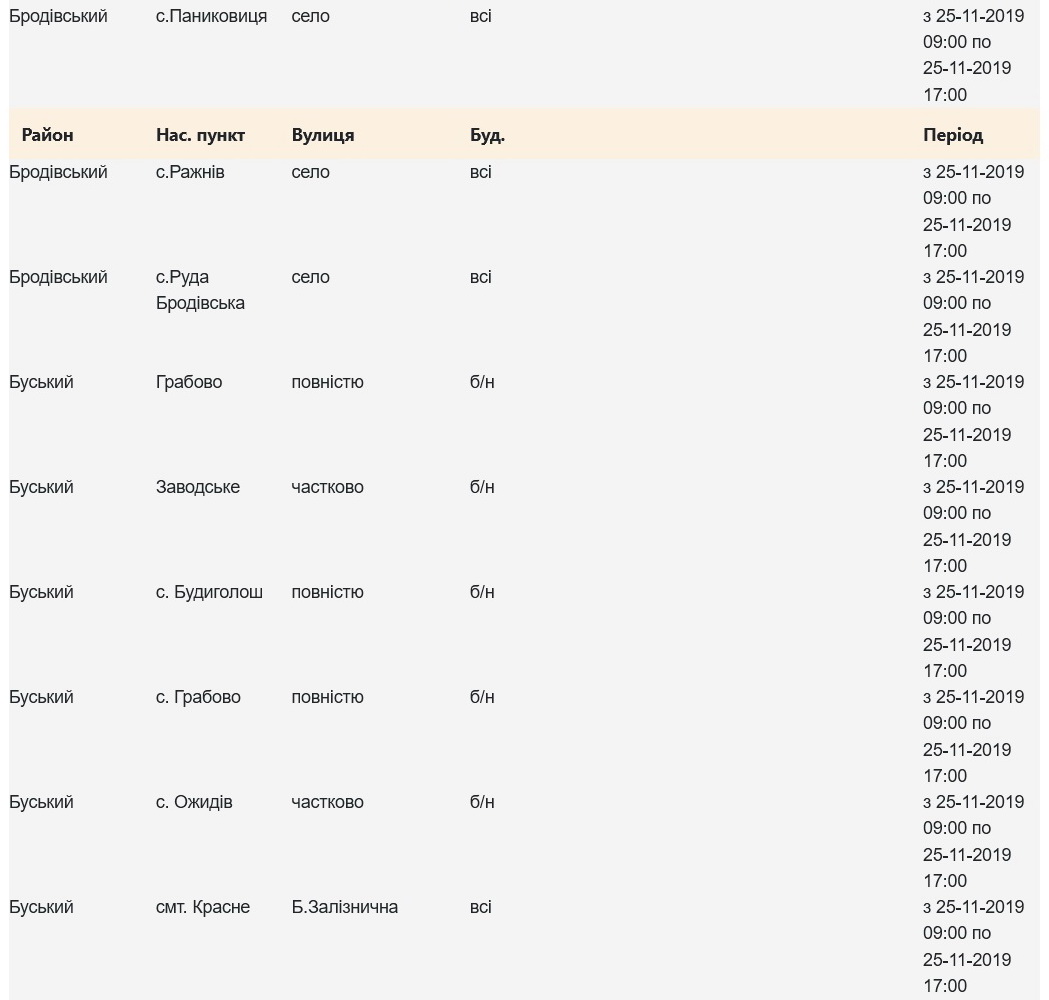Click всі in the смт. Красне row
This screenshot has width=1049, height=1000.
click(x=480, y=907)
